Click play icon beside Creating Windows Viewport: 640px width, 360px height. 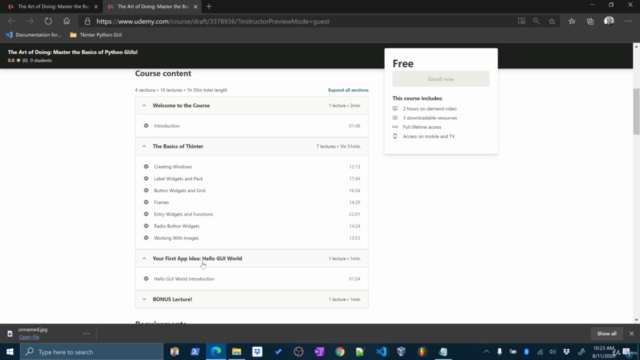pyautogui.click(x=146, y=167)
